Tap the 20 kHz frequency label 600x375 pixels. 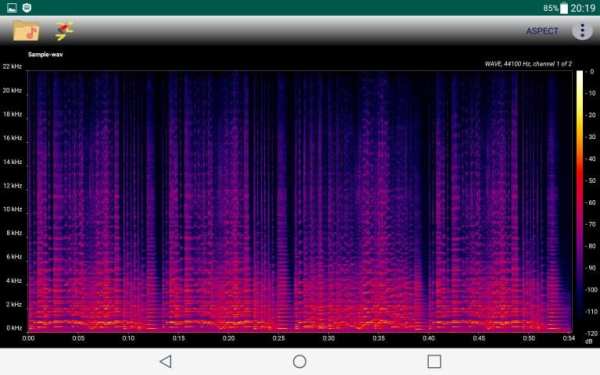point(12,91)
